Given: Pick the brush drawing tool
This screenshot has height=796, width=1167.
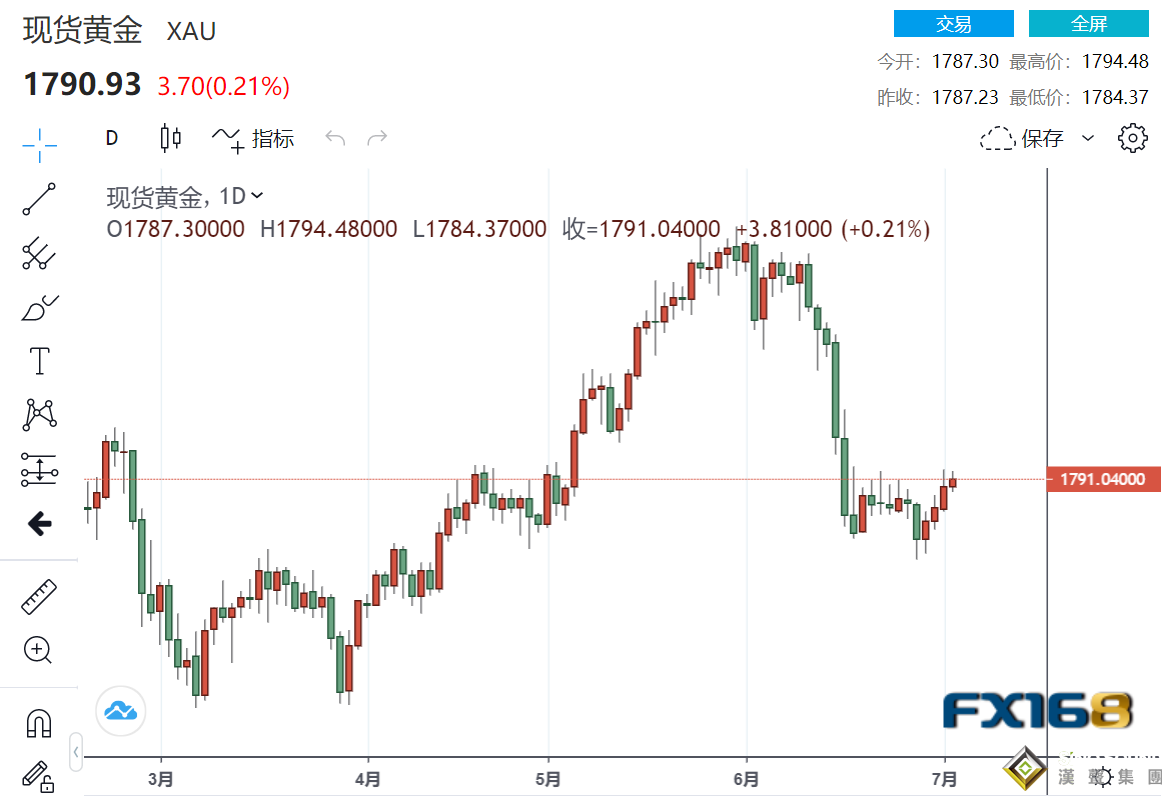Looking at the screenshot, I should [x=39, y=308].
